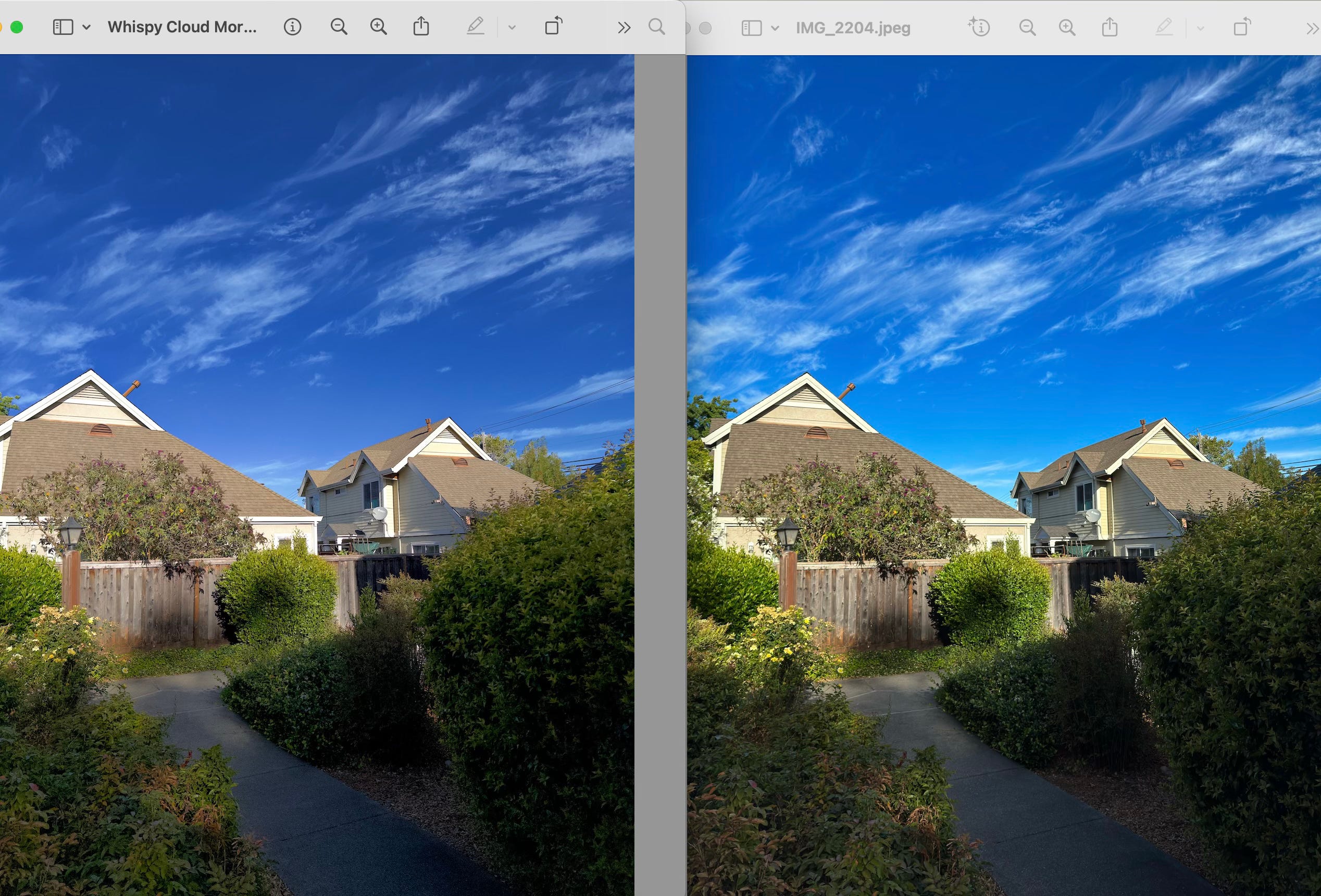Zoom out in IMG_2204.jpeg window

(x=1027, y=28)
